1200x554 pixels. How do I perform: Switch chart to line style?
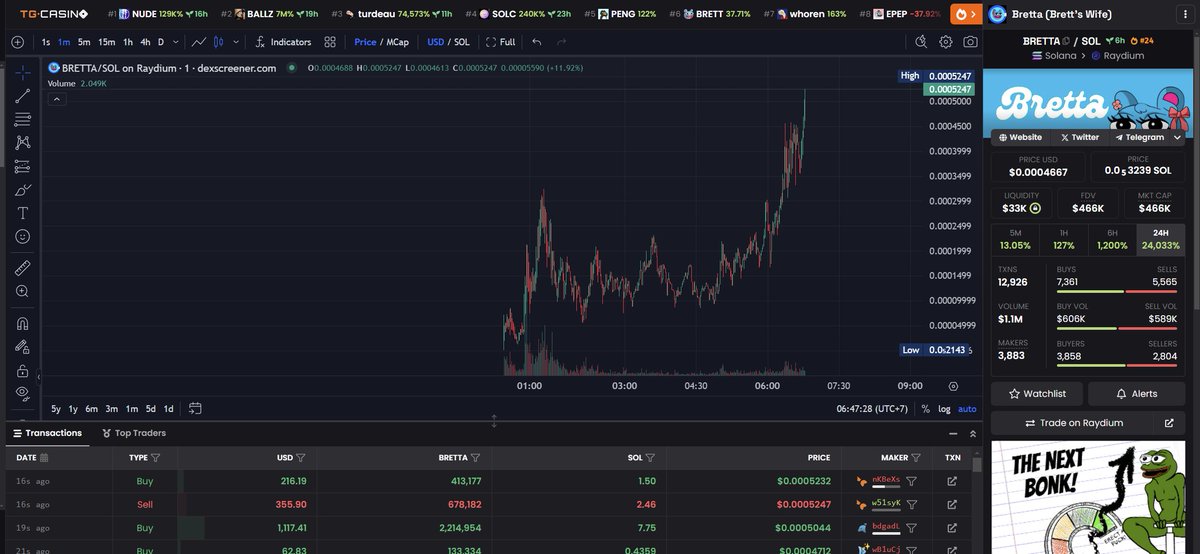coord(199,42)
